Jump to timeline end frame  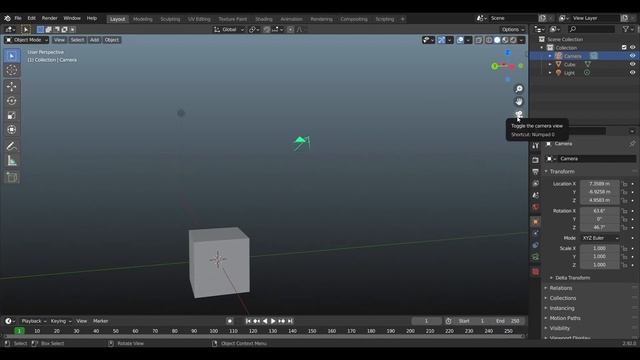(290, 321)
